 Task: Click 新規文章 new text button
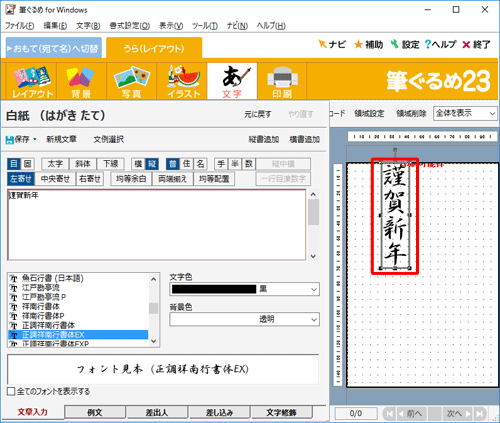(x=61, y=139)
